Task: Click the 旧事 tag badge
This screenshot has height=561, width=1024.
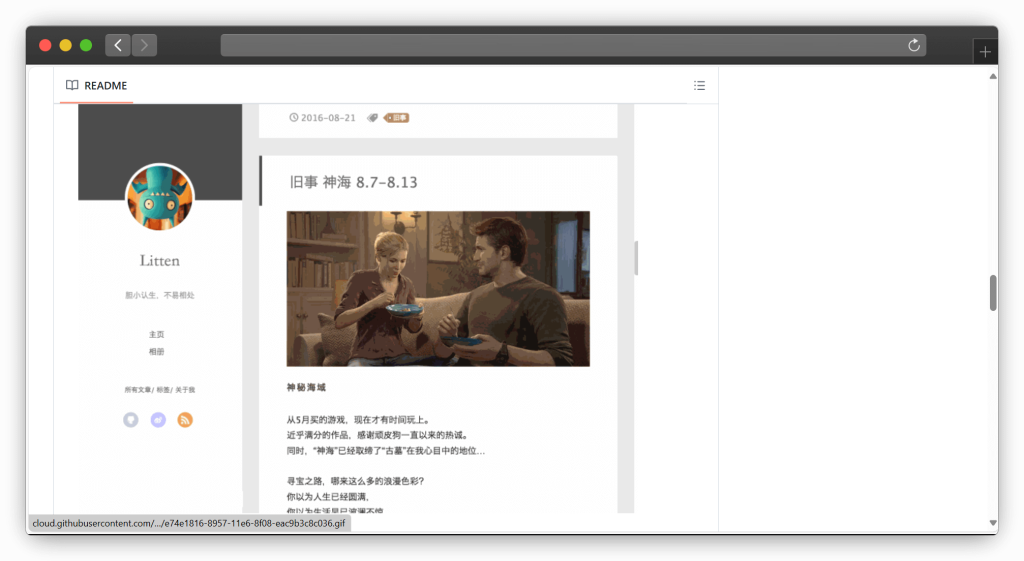Action: click(398, 118)
